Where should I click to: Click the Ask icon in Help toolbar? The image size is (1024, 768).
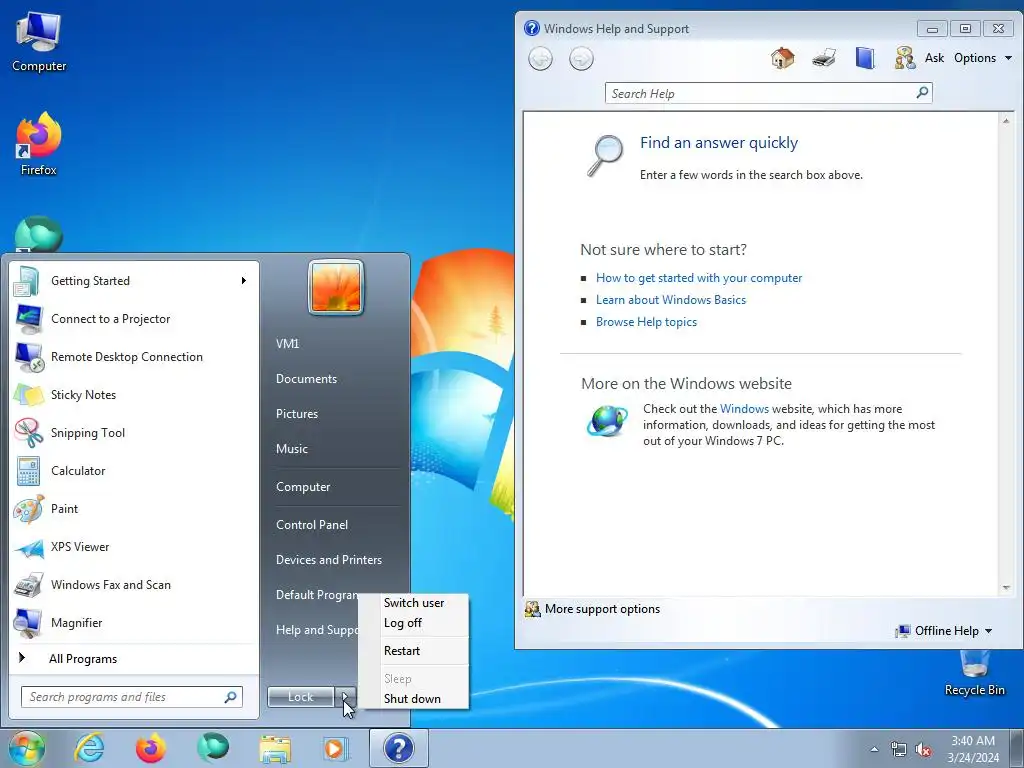click(904, 58)
